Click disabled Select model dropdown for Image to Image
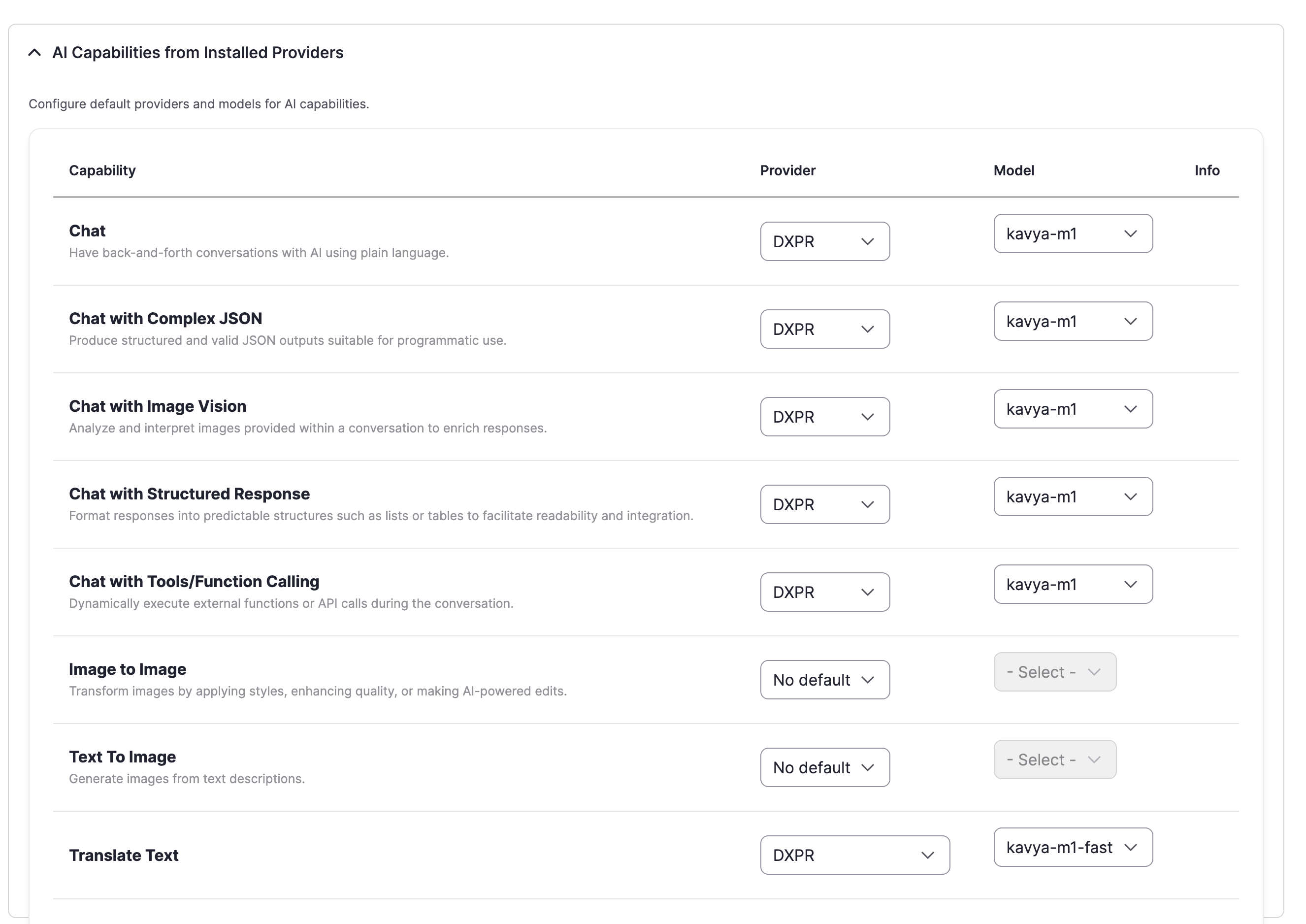Viewport: 1306px width, 924px height. pos(1054,671)
